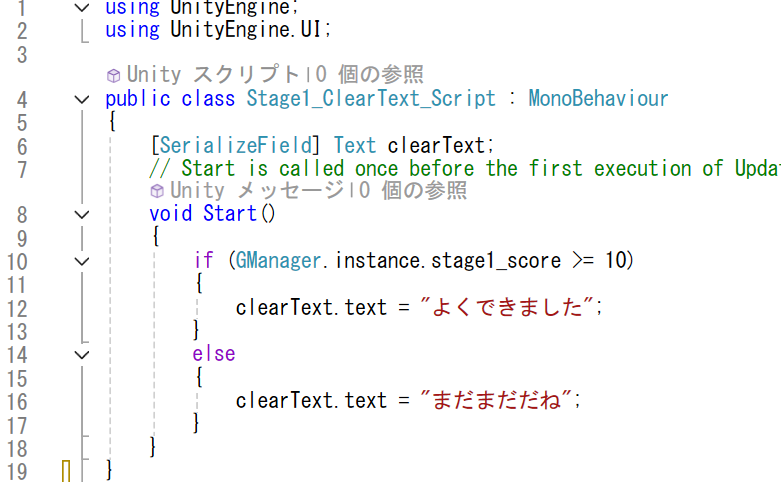Click line number 12 in the gutter
Screen dimensions: 781x482
[16, 309]
